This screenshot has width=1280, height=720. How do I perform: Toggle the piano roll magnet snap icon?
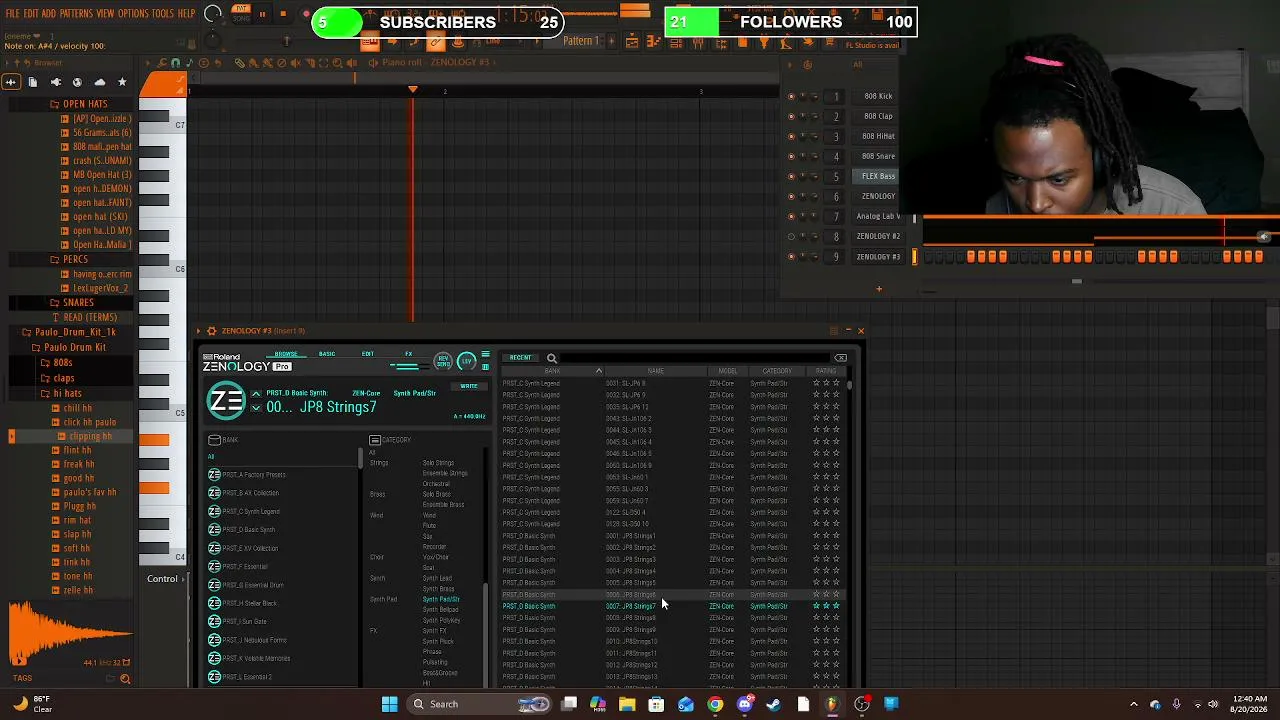click(175, 63)
